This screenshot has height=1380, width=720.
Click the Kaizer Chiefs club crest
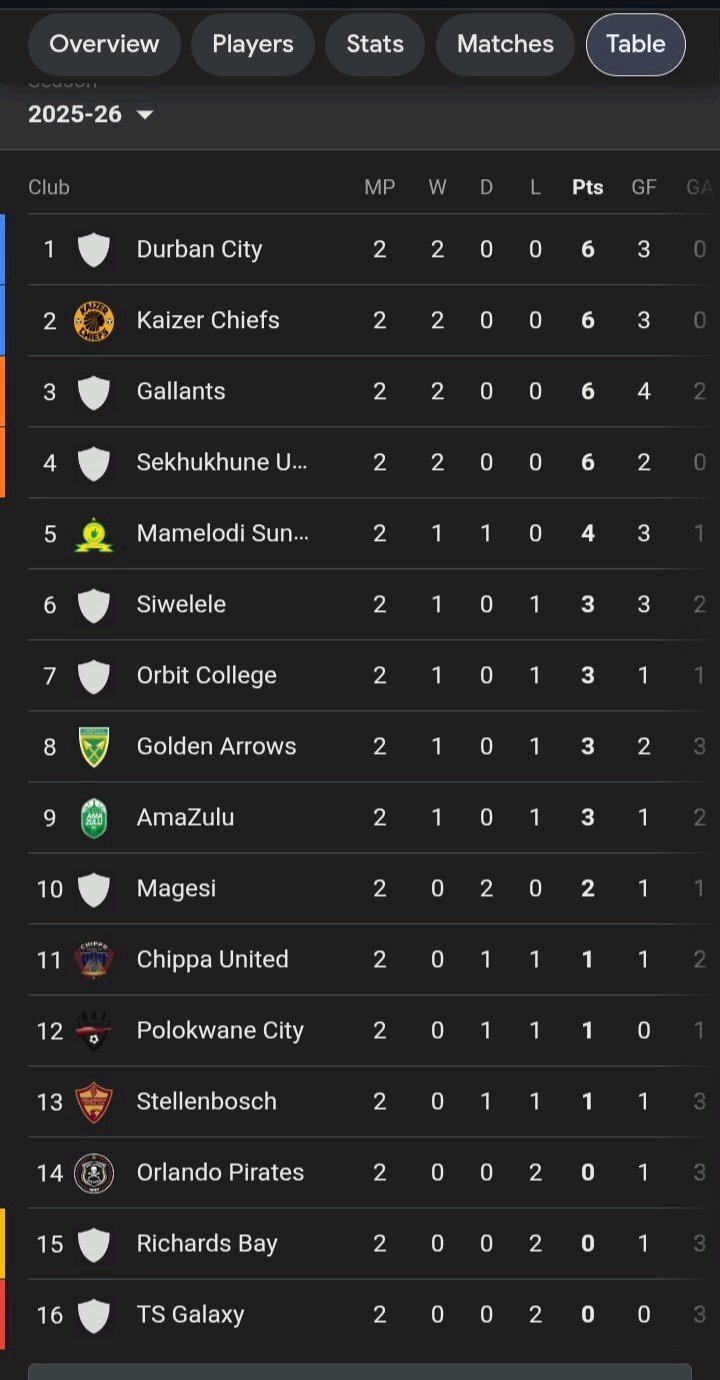[x=94, y=321]
